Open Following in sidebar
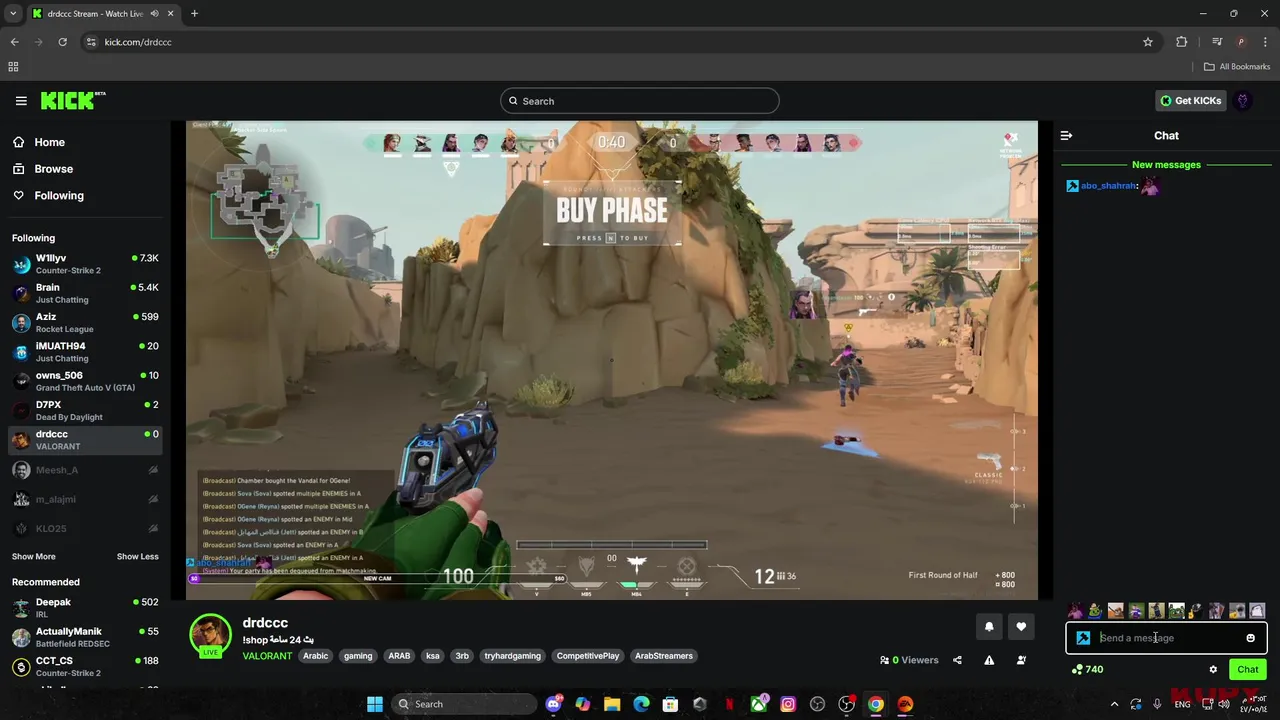Screen dimensions: 1280x720 [59, 196]
